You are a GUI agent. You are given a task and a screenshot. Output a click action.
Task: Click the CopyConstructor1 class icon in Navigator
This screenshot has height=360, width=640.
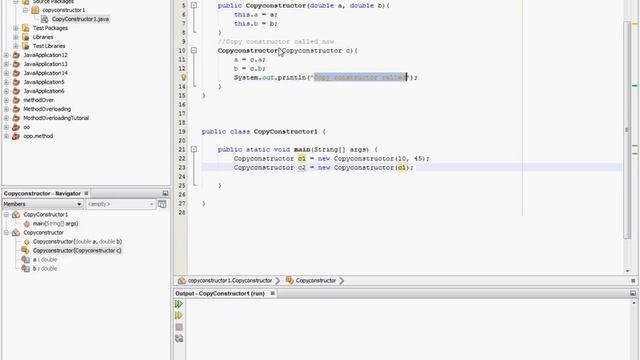pyautogui.click(x=16, y=215)
